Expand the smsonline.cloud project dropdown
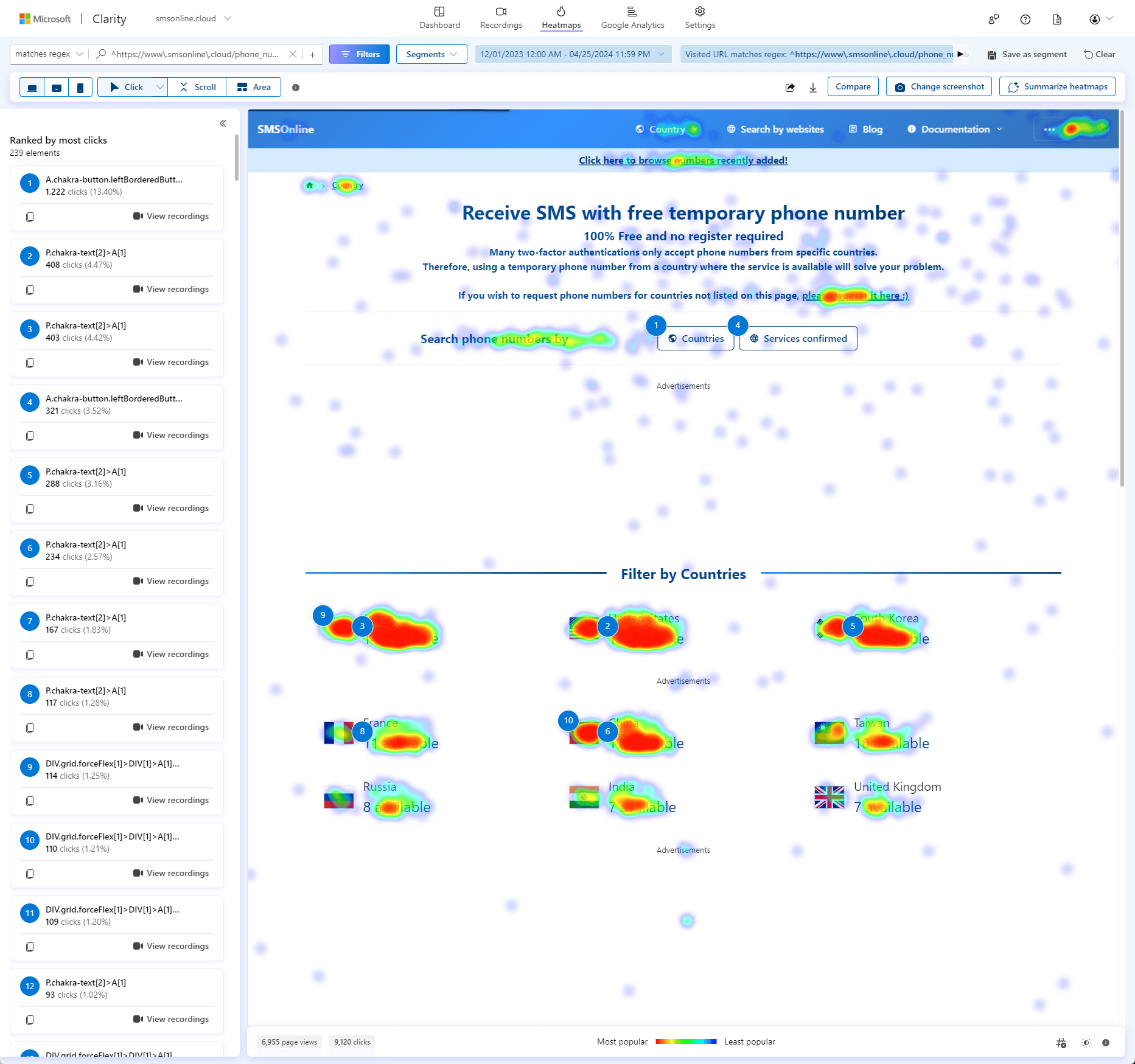 pyautogui.click(x=194, y=18)
